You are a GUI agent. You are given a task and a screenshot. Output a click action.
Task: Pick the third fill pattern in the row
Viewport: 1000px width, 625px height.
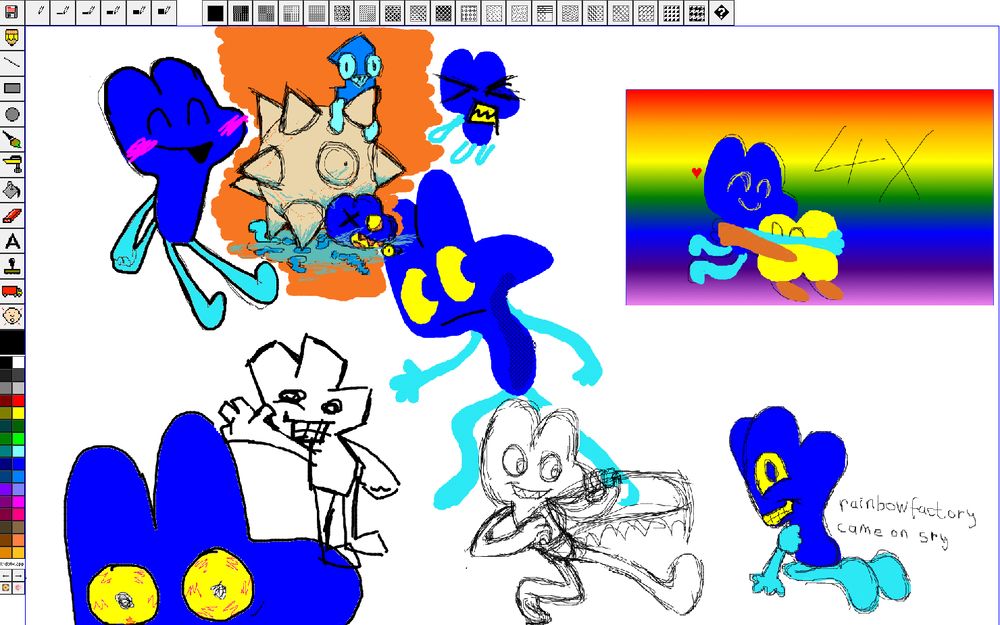[267, 13]
